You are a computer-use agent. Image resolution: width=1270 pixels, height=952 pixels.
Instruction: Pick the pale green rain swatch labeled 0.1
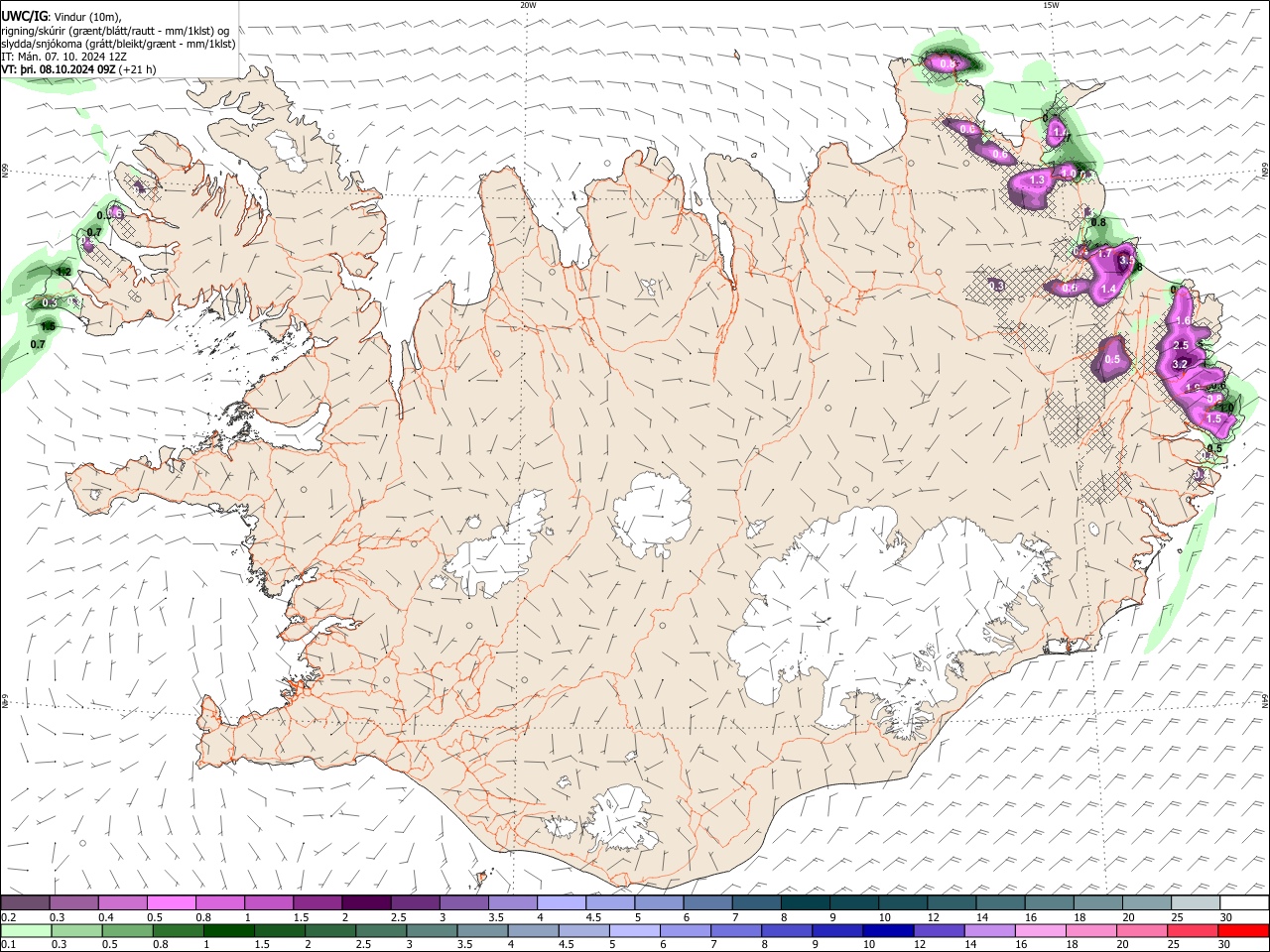(x=25, y=931)
